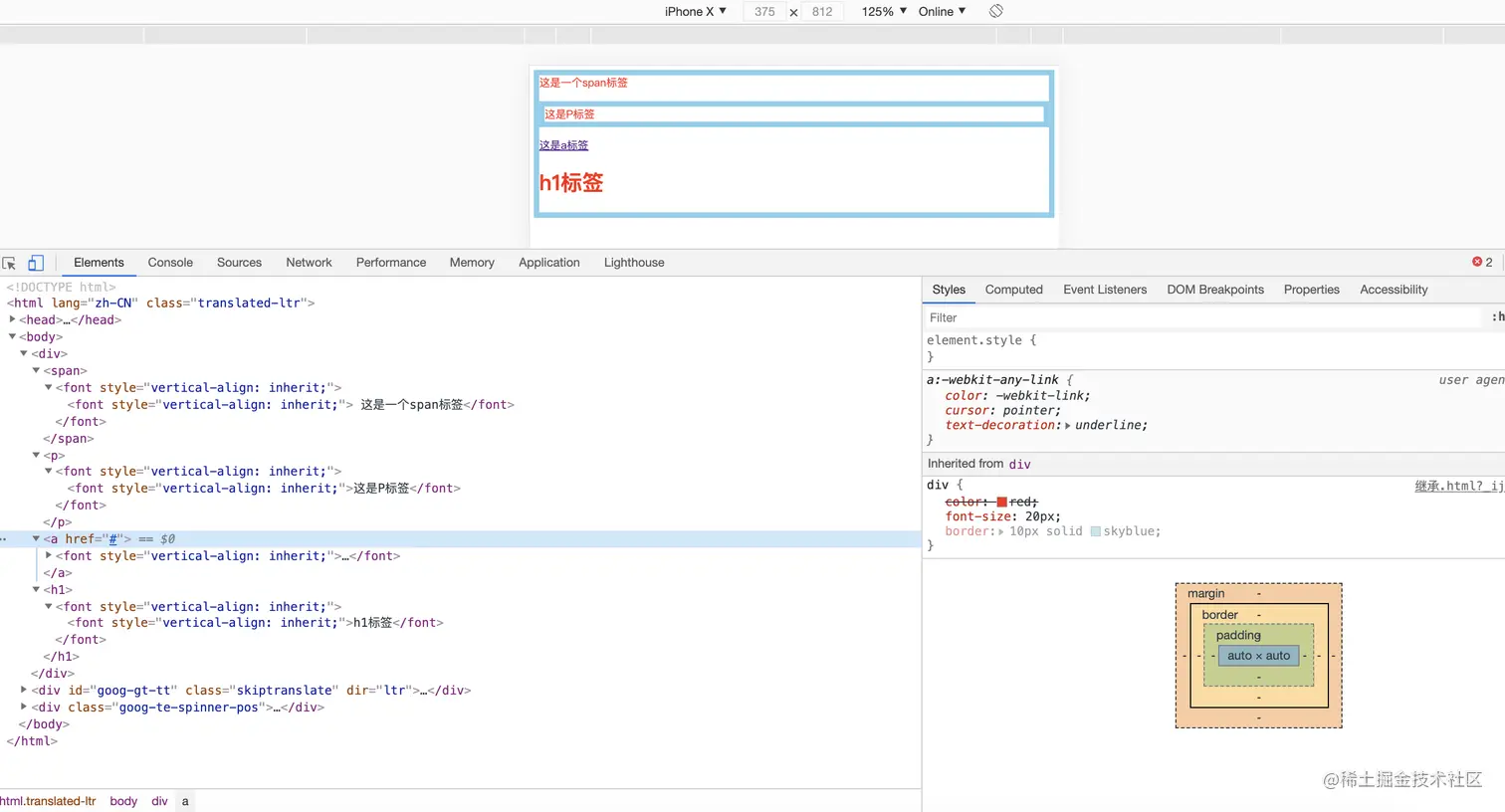The height and width of the screenshot is (812, 1505).
Task: Click the three-dot gutter on selected row
Action: pos(4,539)
